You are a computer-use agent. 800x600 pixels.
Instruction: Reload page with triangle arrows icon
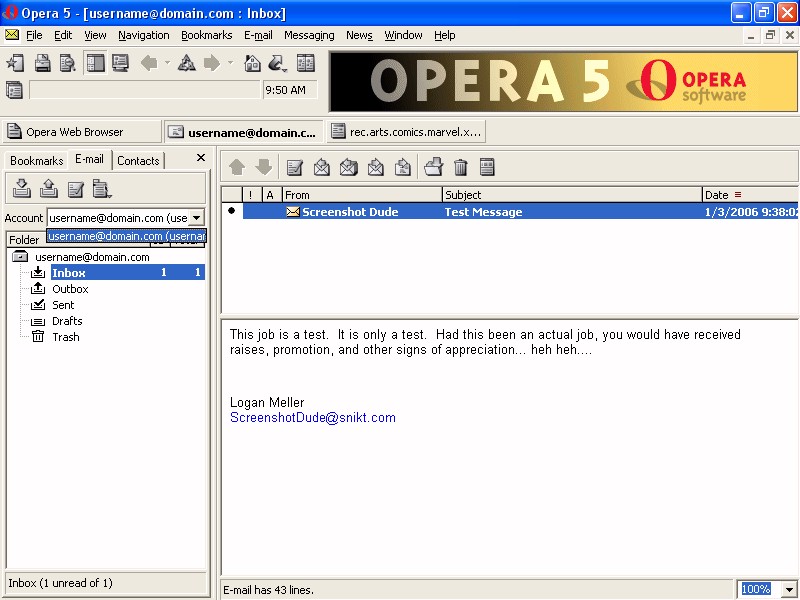click(x=187, y=63)
